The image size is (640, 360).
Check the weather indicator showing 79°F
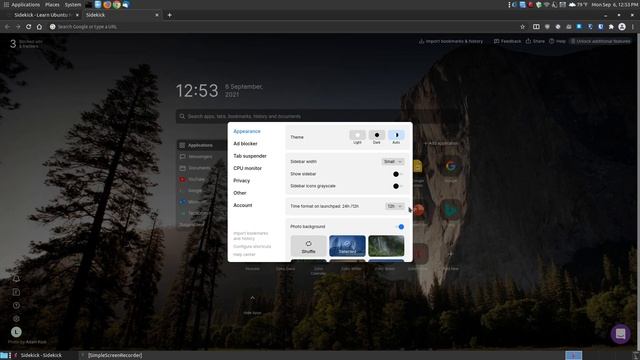pyautogui.click(x=578, y=4)
